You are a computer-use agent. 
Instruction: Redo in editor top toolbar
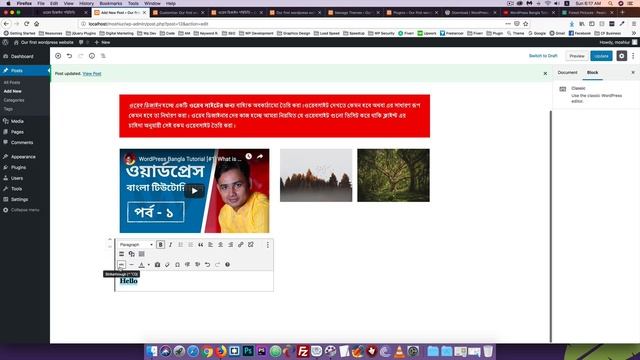pos(80,56)
